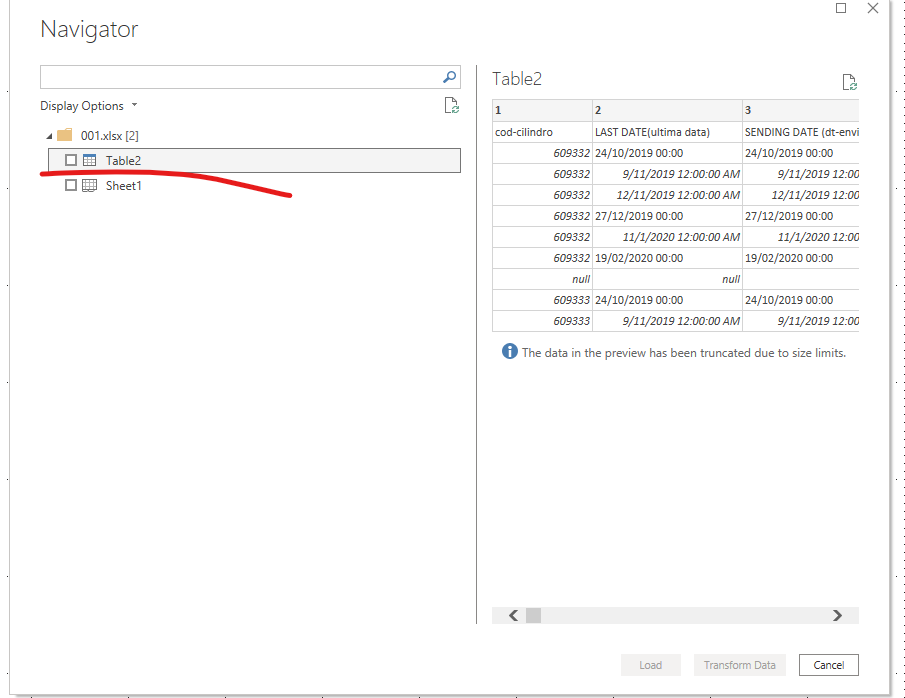Click column header 3 in preview
The image size is (905, 698).
[801, 110]
